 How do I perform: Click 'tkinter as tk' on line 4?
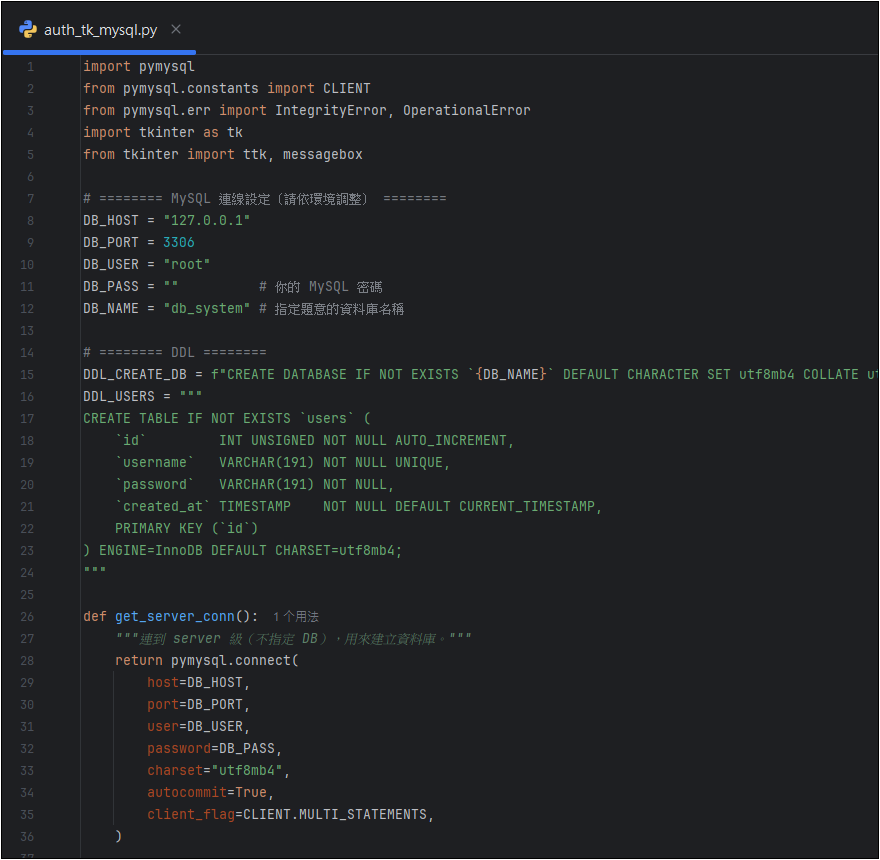pyautogui.click(x=191, y=132)
